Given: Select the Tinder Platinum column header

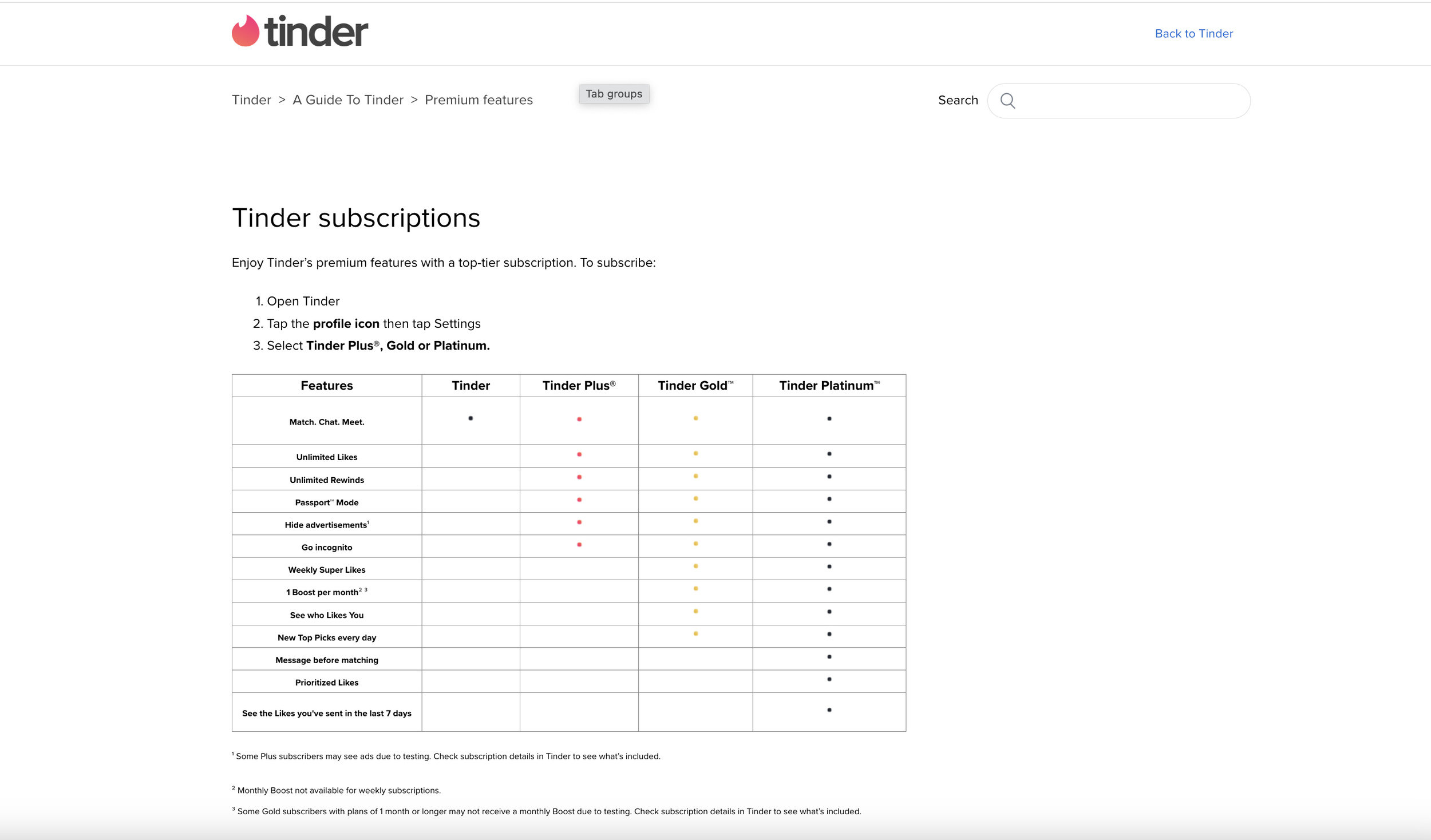Looking at the screenshot, I should [x=829, y=386].
